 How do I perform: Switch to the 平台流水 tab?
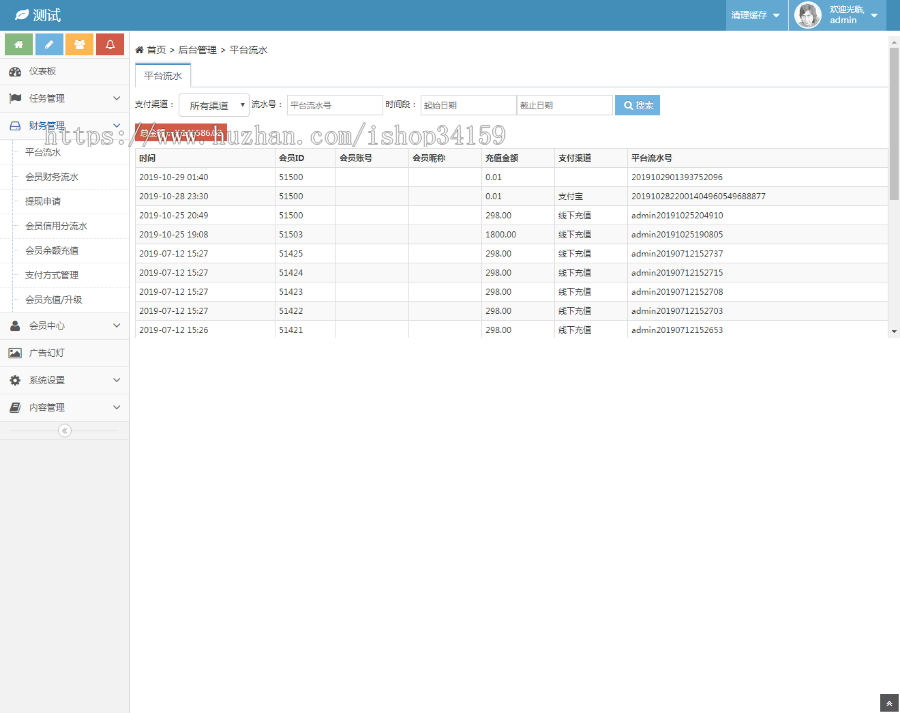point(162,75)
